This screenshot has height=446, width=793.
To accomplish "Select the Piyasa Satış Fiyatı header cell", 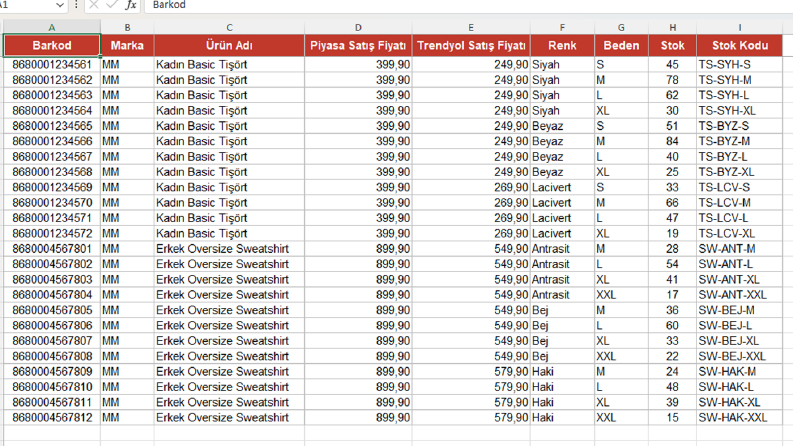I will pyautogui.click(x=358, y=46).
